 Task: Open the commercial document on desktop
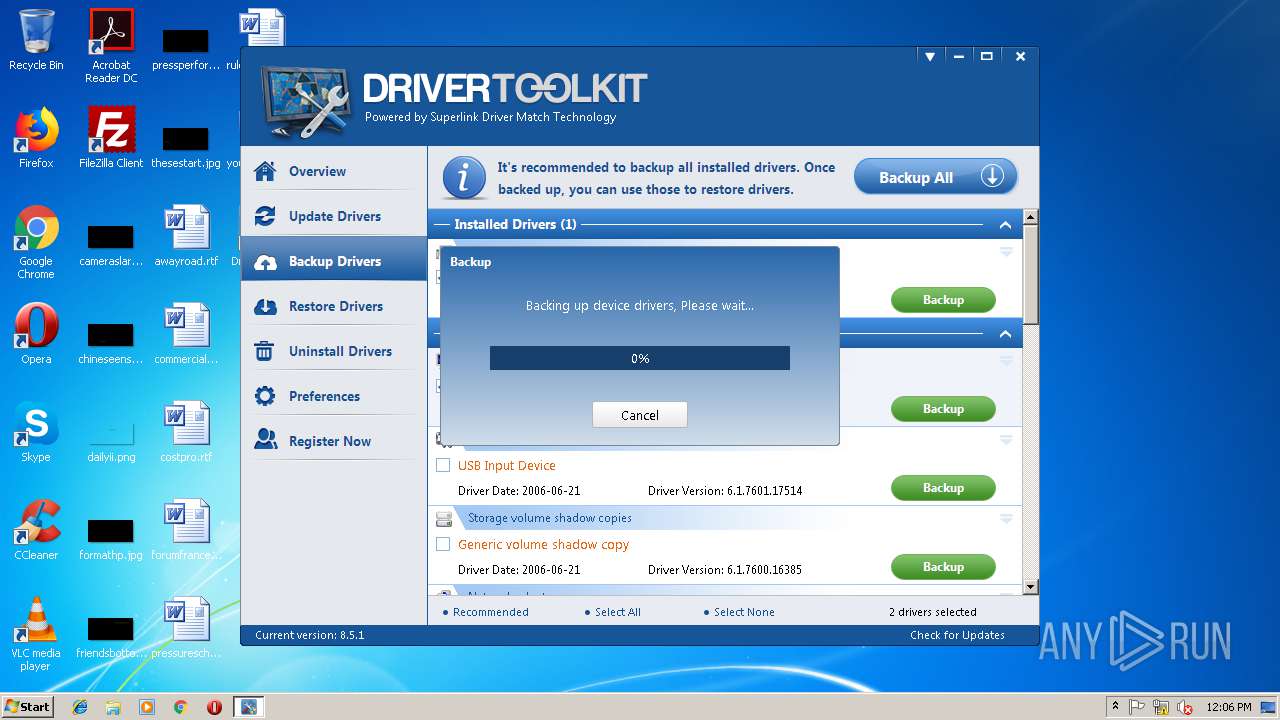coord(186,333)
